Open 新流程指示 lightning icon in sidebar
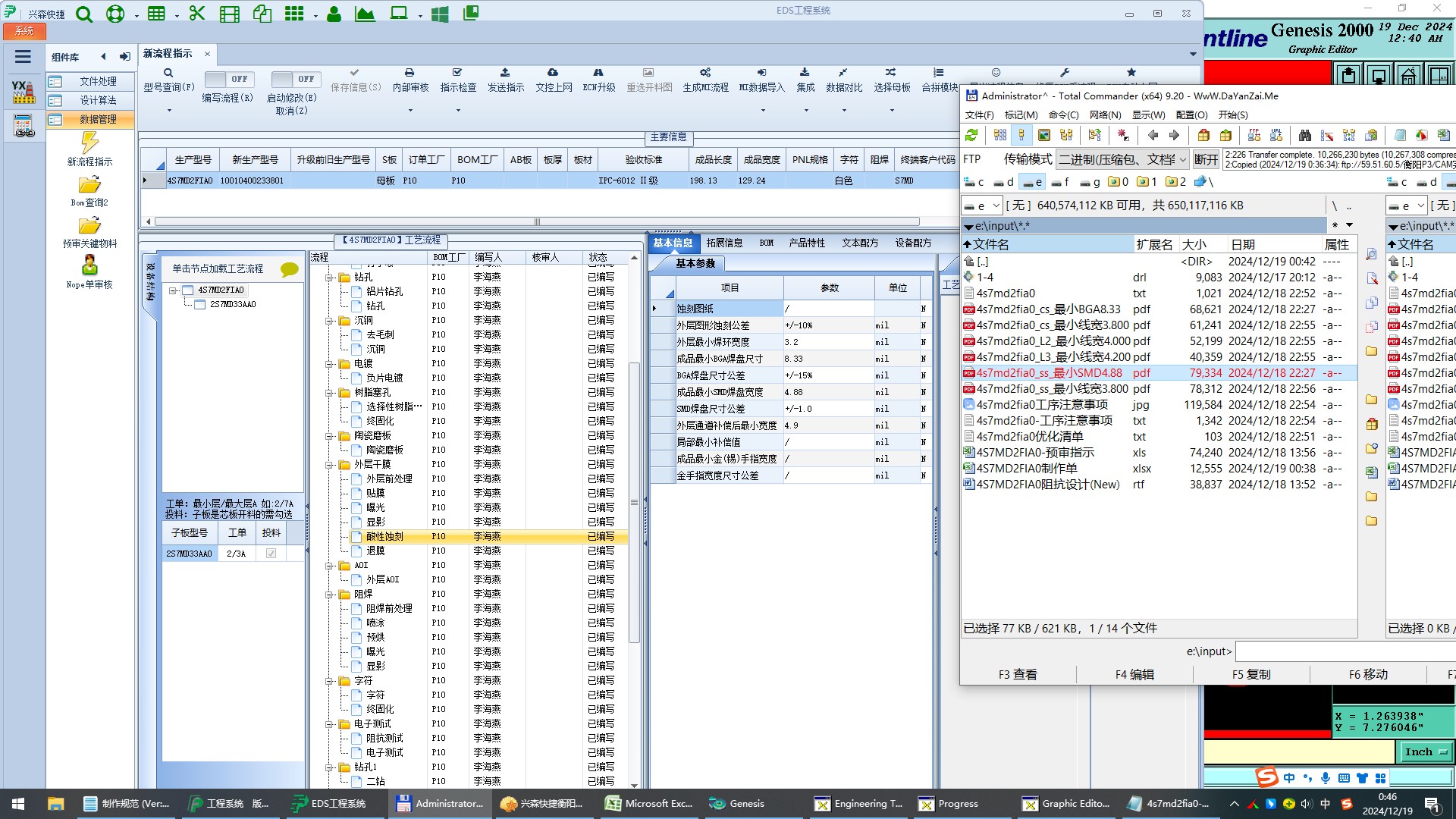 [x=89, y=143]
